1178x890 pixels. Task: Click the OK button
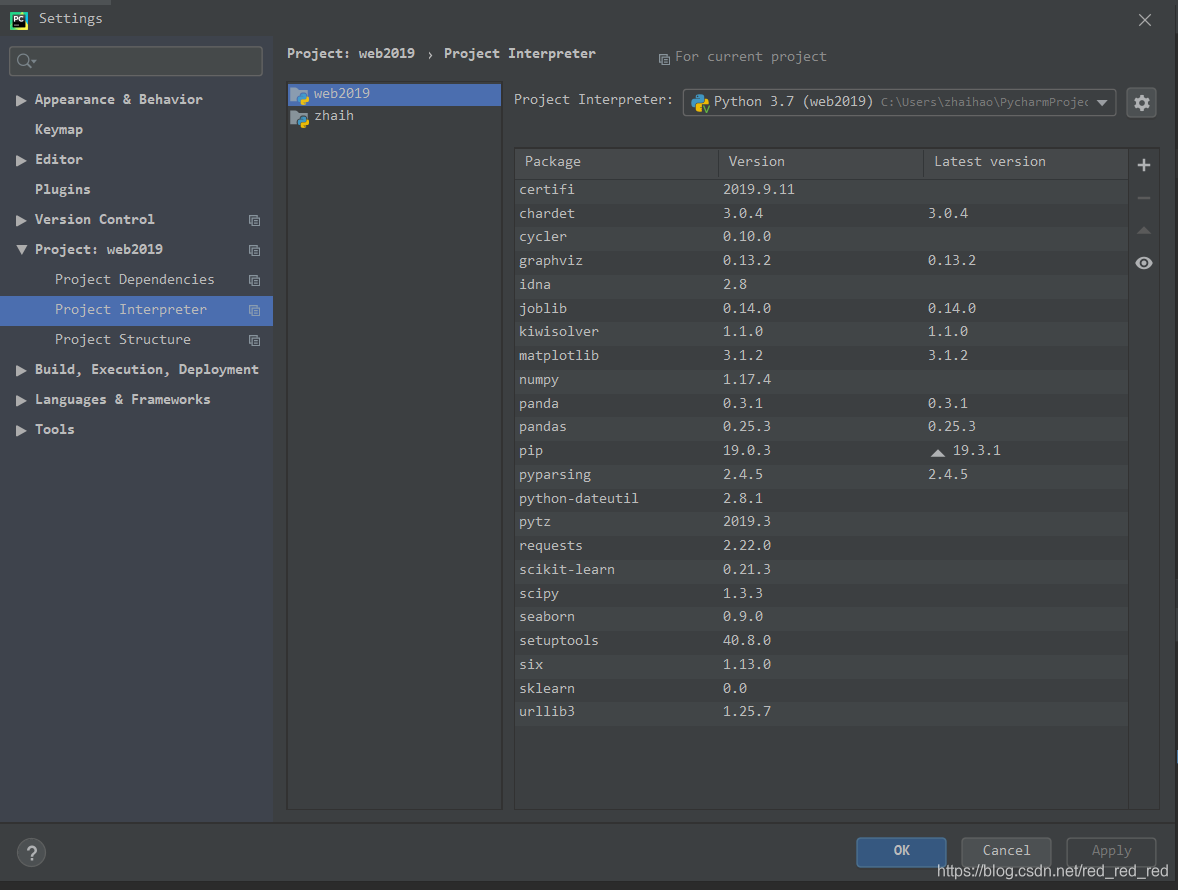(901, 852)
